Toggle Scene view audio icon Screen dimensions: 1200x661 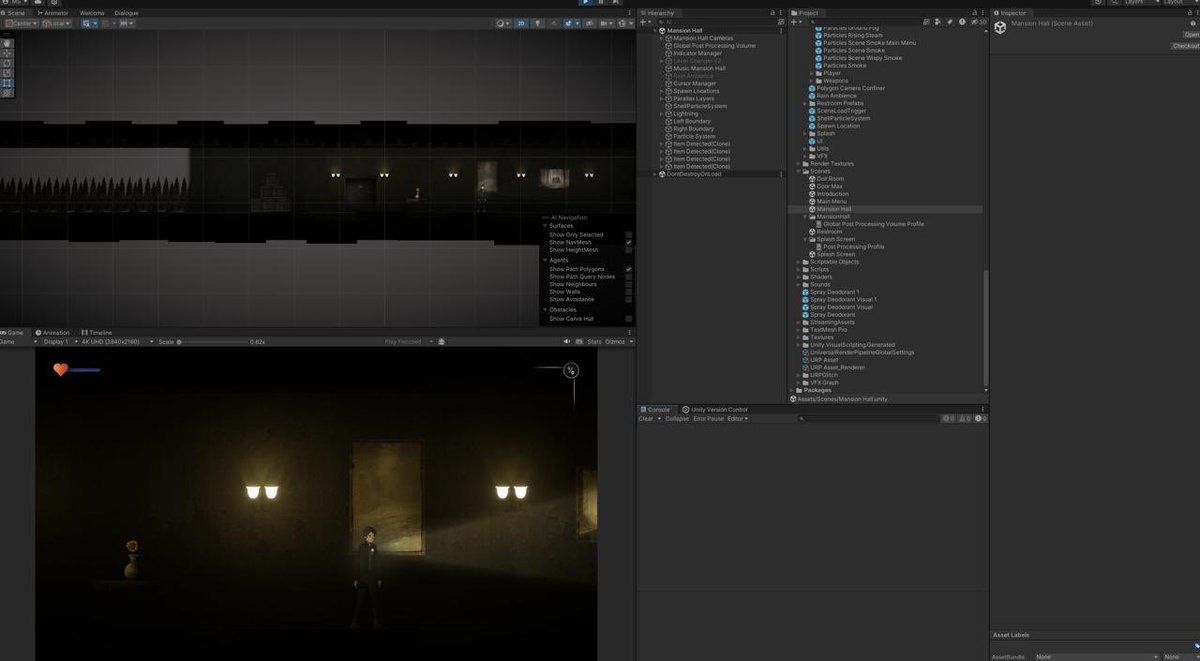[553, 23]
